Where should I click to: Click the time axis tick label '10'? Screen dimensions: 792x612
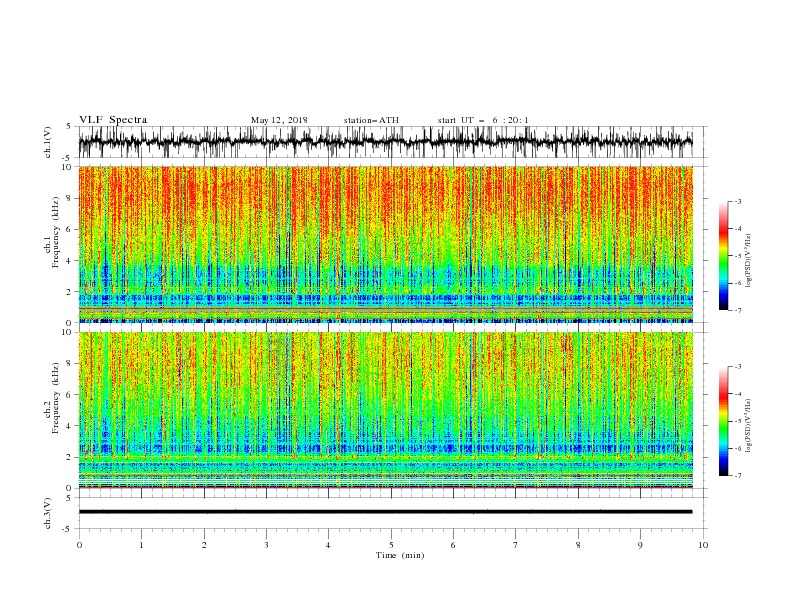703,545
